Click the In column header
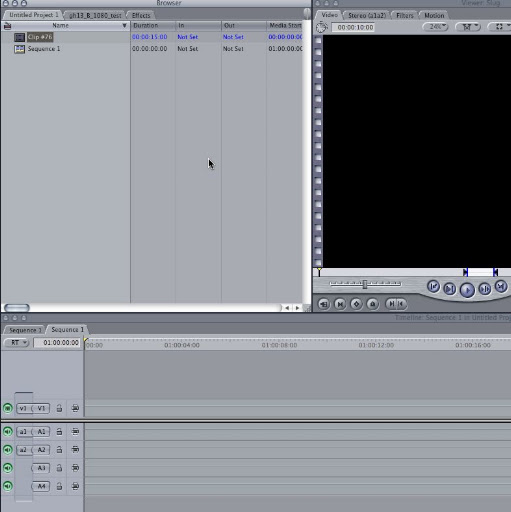Viewport: 511px width, 512px height. click(198, 25)
